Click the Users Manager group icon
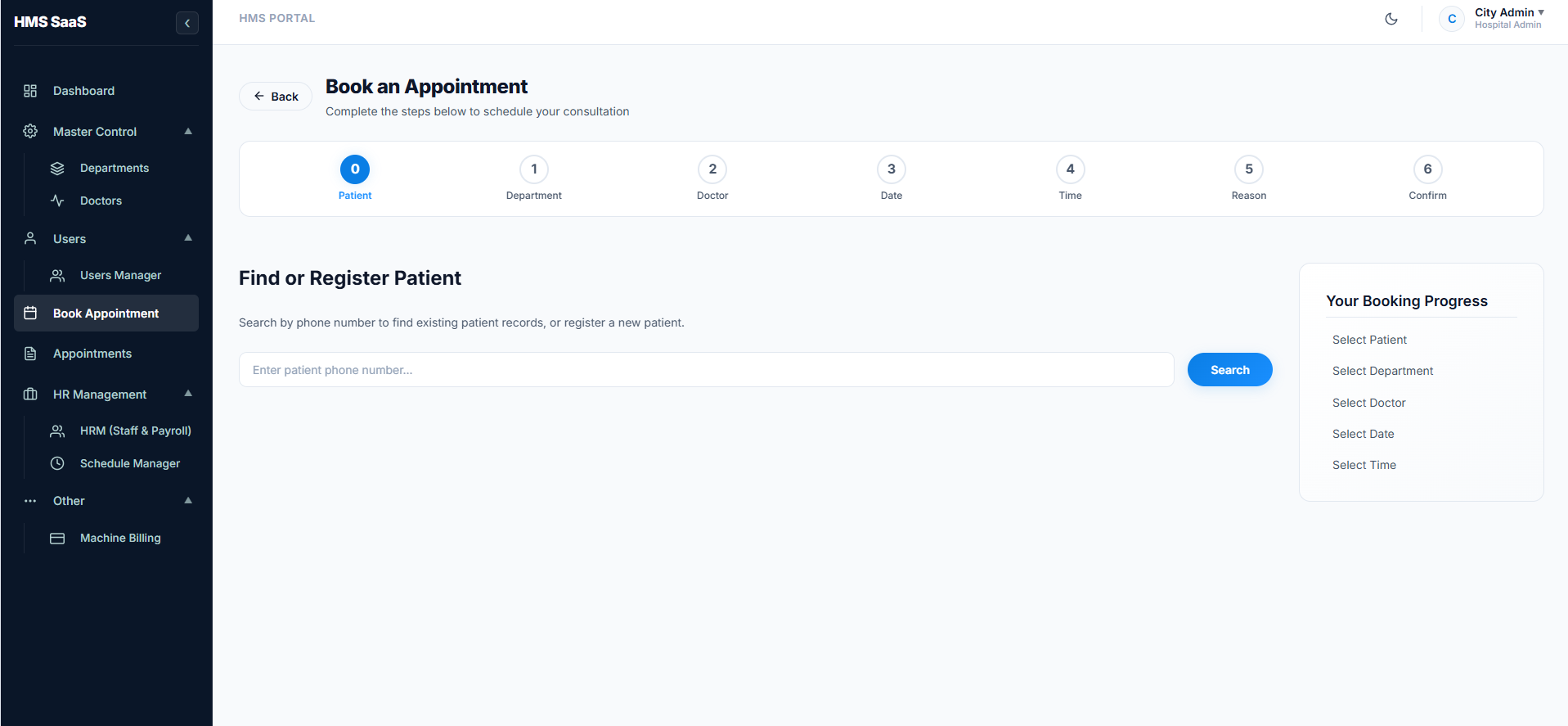The image size is (1568, 726). point(57,275)
